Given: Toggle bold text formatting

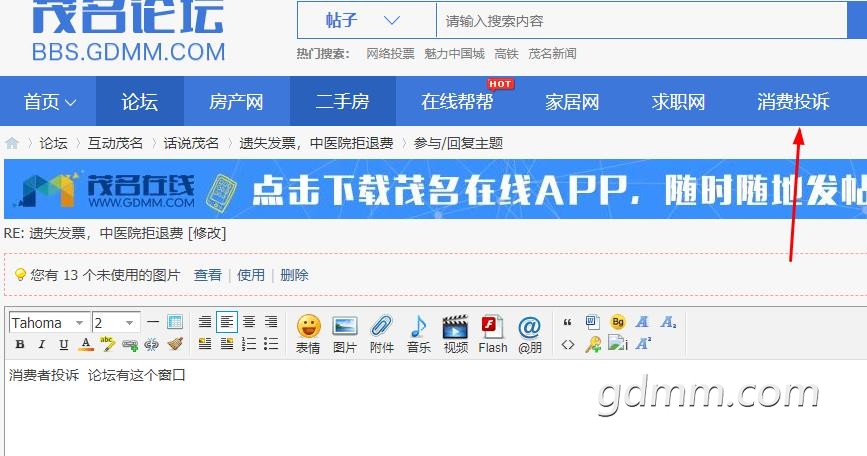Looking at the screenshot, I should tap(20, 345).
